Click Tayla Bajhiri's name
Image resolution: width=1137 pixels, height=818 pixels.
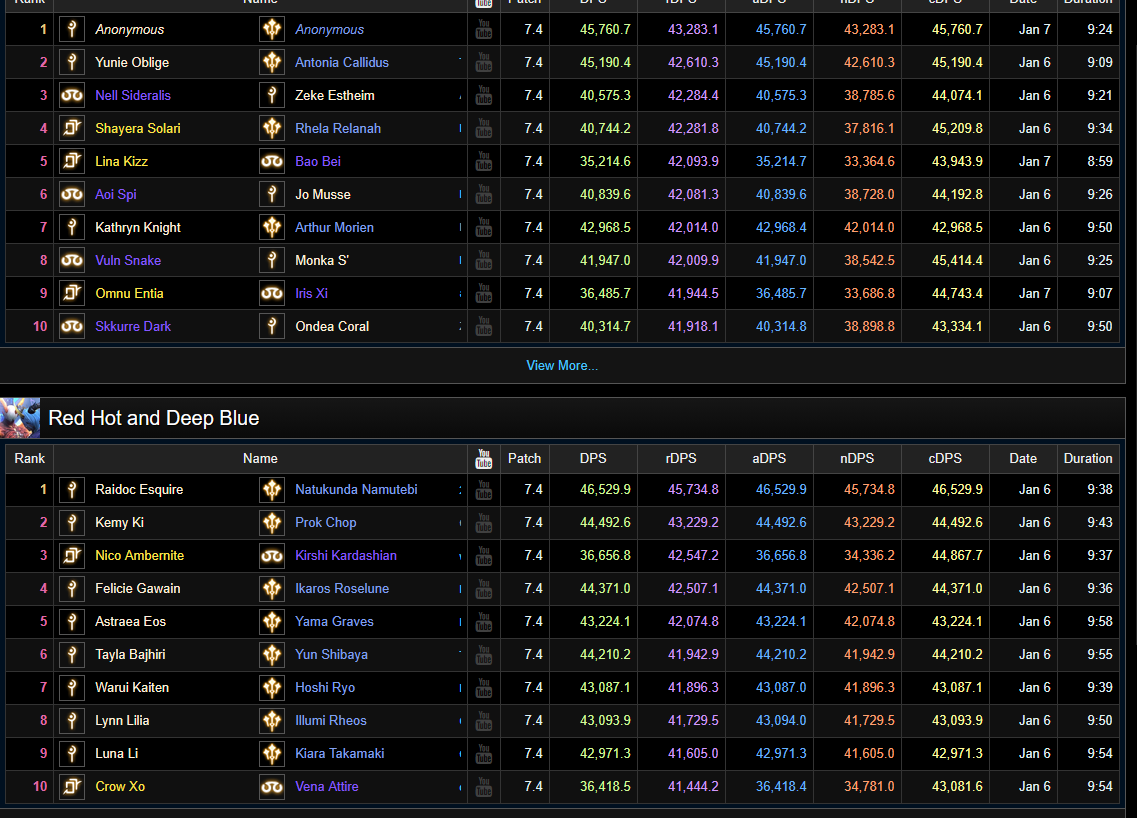click(130, 654)
